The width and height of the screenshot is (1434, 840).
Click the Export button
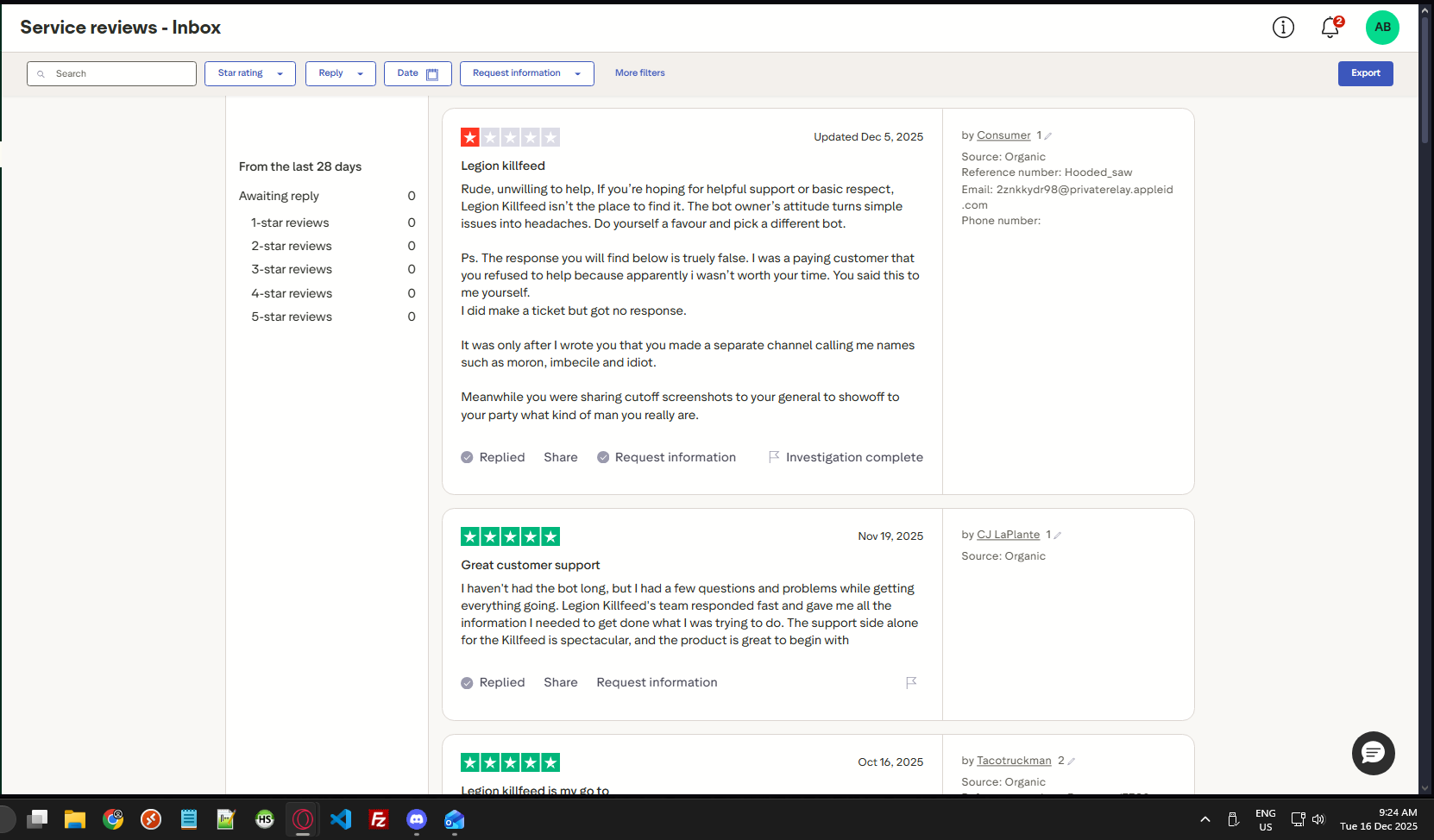point(1366,73)
